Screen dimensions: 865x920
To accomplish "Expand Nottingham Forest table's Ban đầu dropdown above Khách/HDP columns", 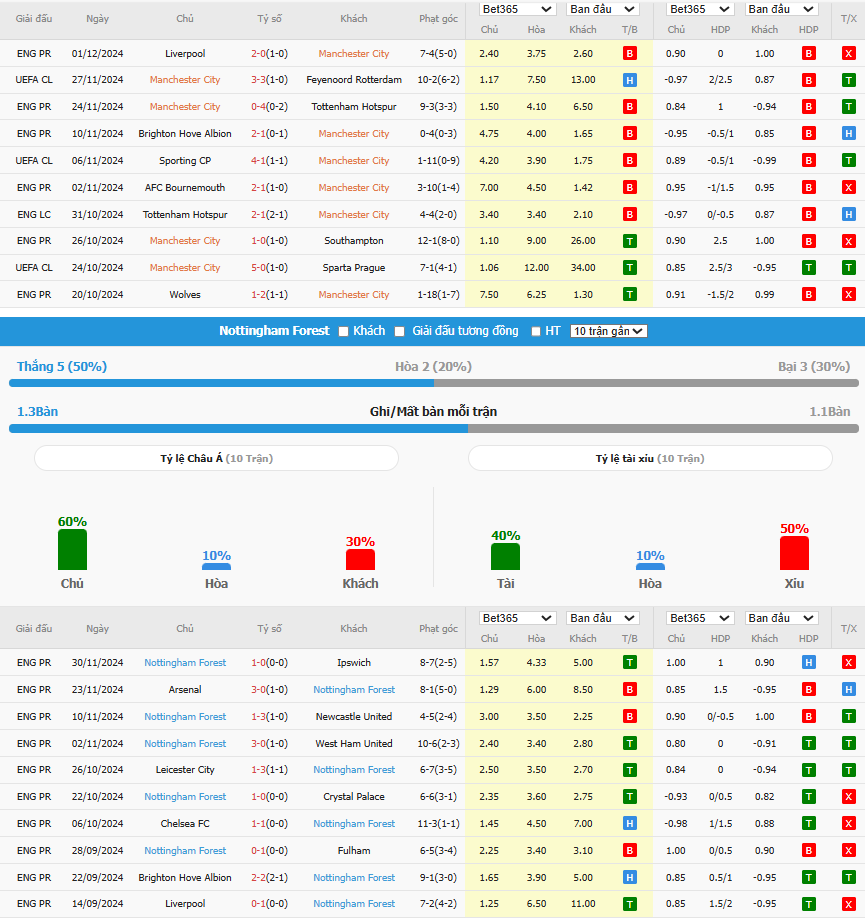I will pos(782,618).
